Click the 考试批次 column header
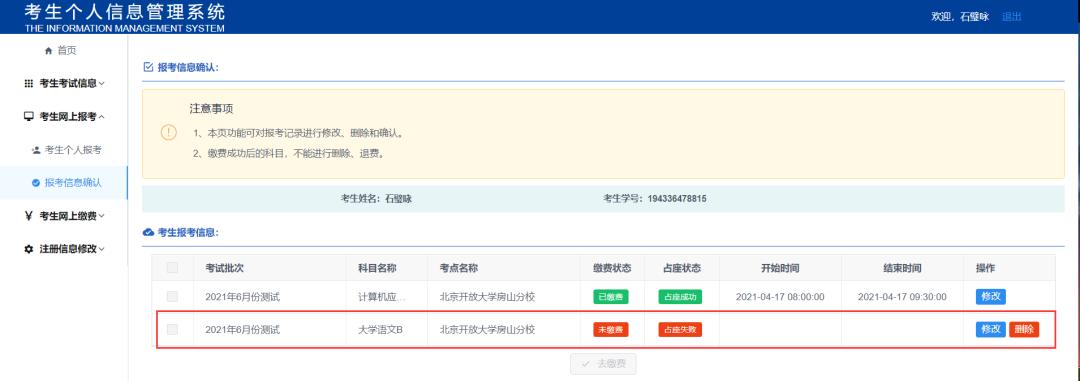Screen dimensions: 1080x381 click(x=225, y=268)
